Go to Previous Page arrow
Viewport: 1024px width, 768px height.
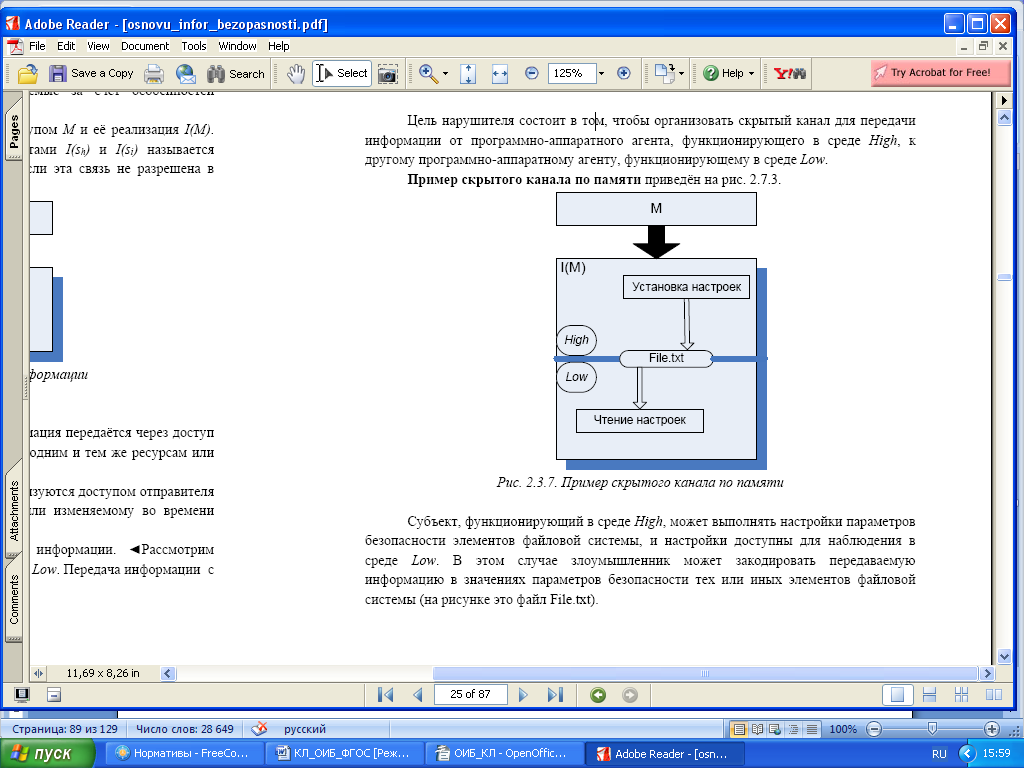click(418, 695)
